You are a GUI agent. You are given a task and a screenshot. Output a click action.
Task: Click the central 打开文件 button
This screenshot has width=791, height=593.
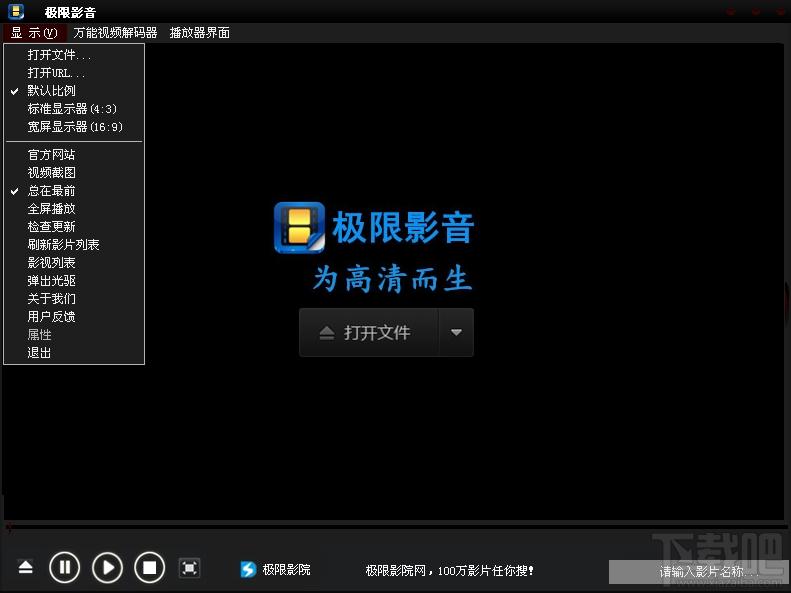(x=369, y=332)
